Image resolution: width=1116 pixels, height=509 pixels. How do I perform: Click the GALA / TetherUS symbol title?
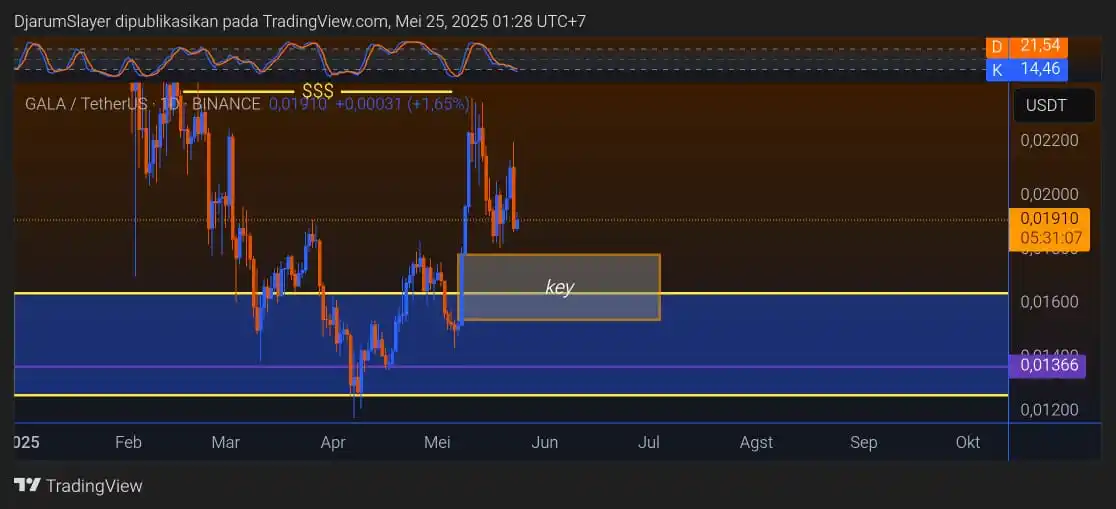click(85, 104)
